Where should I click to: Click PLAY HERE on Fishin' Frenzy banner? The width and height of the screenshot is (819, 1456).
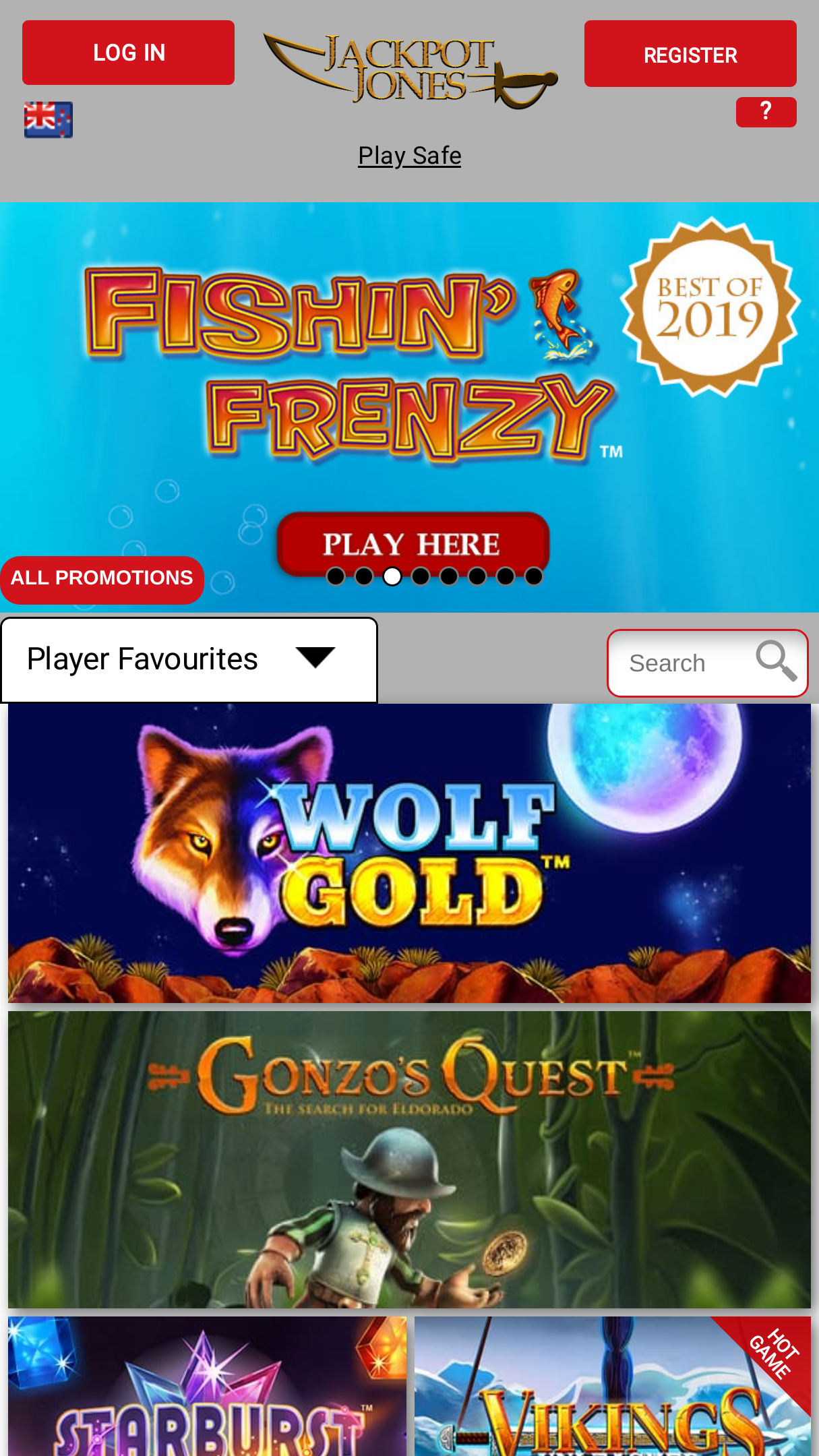coord(413,543)
